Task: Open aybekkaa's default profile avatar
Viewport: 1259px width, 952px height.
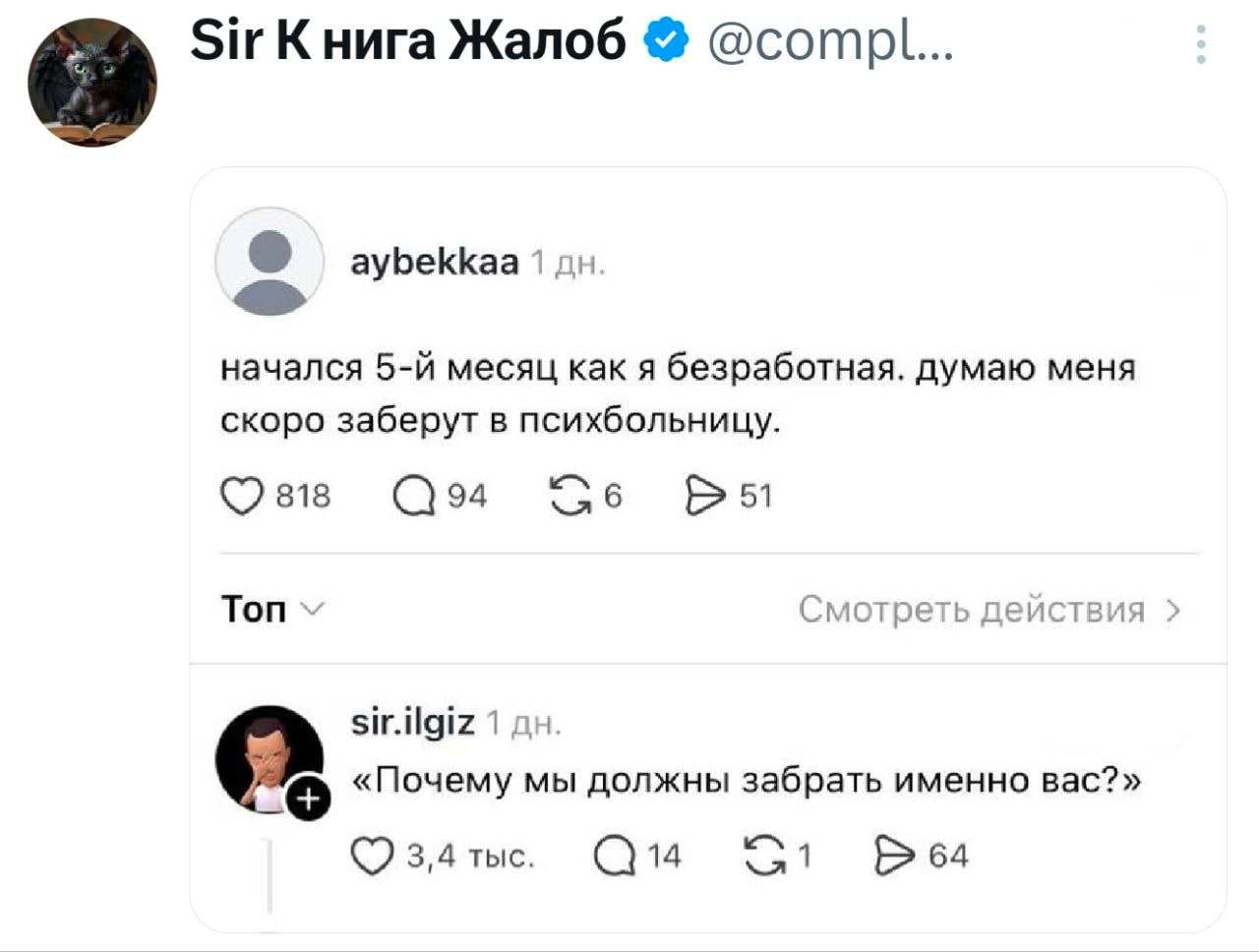Action: [270, 262]
